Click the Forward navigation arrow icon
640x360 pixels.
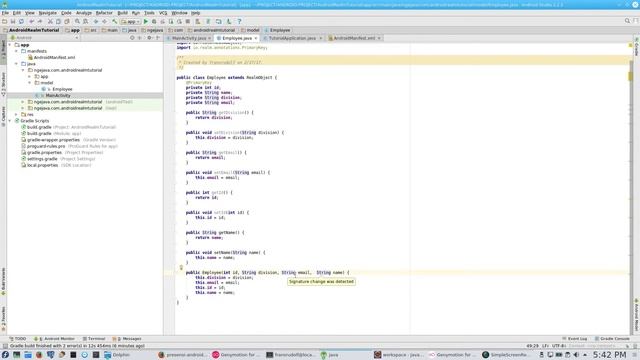104,21
